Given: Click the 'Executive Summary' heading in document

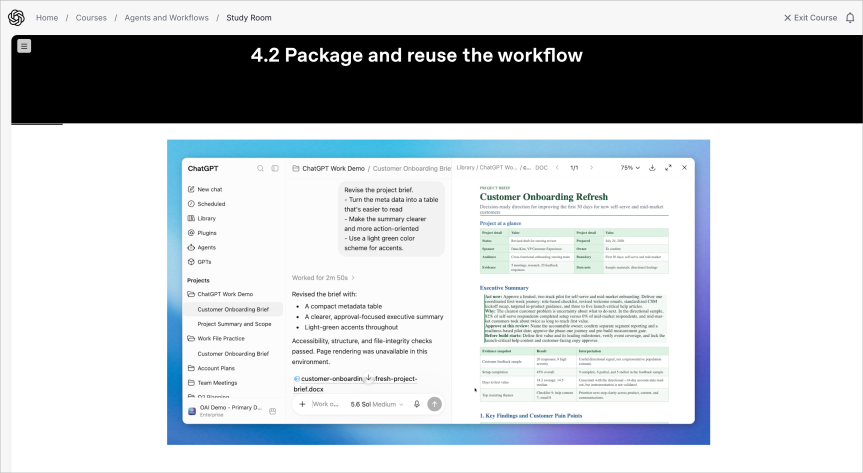Looking at the screenshot, I should [504, 288].
